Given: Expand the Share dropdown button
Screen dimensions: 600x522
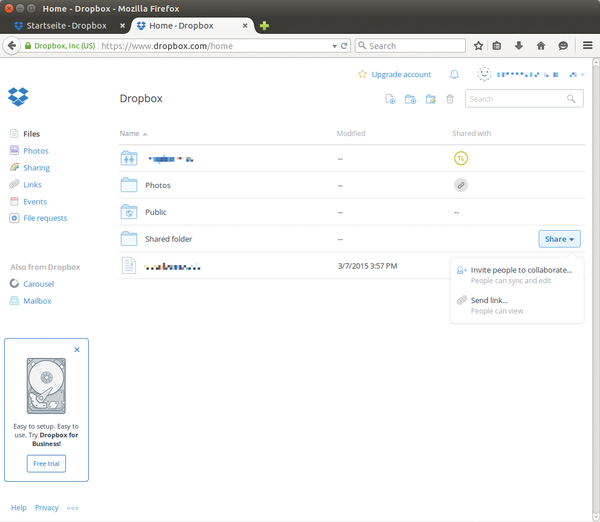Looking at the screenshot, I should pos(559,239).
